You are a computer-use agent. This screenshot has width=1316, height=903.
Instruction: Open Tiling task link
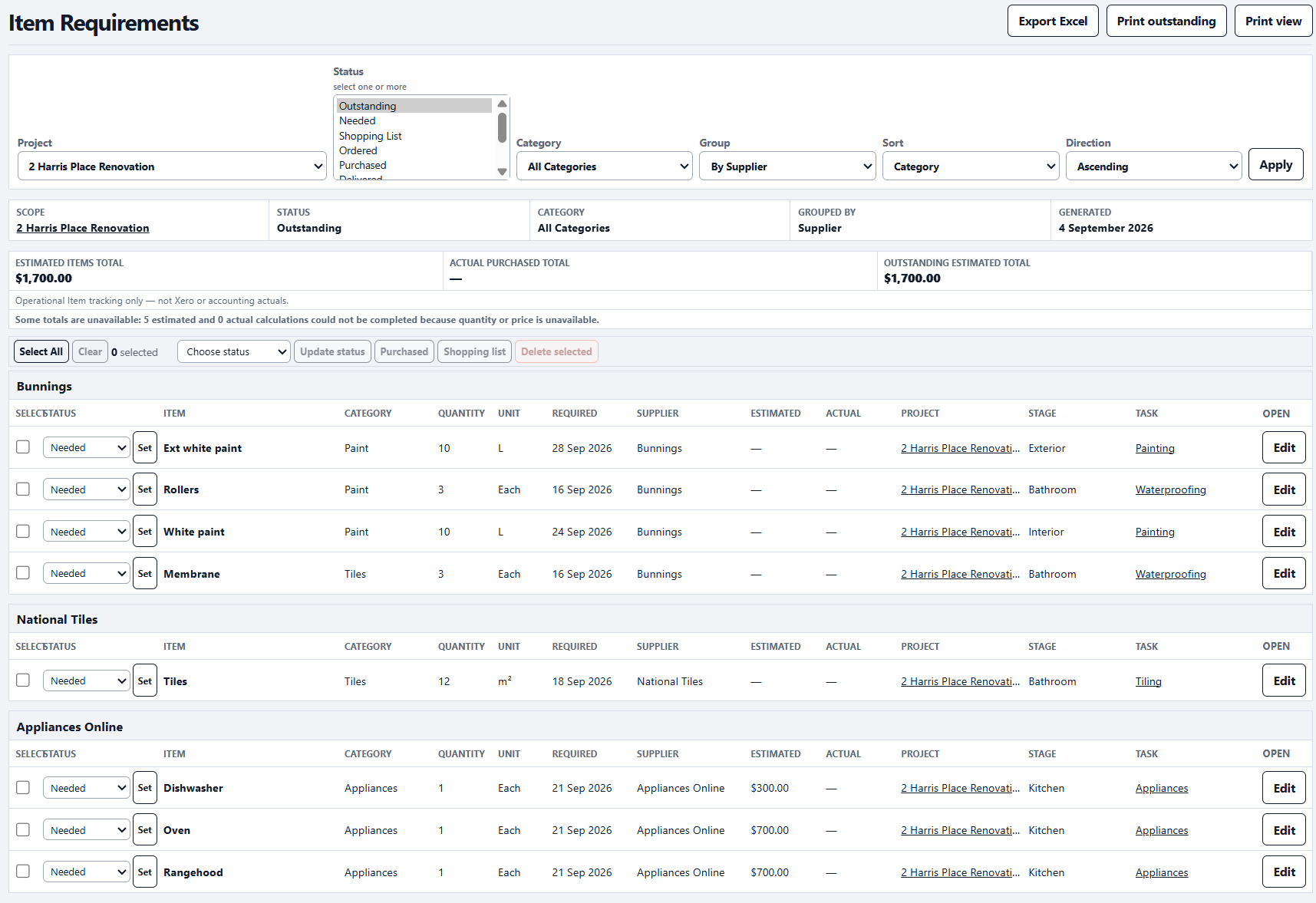[x=1148, y=681]
